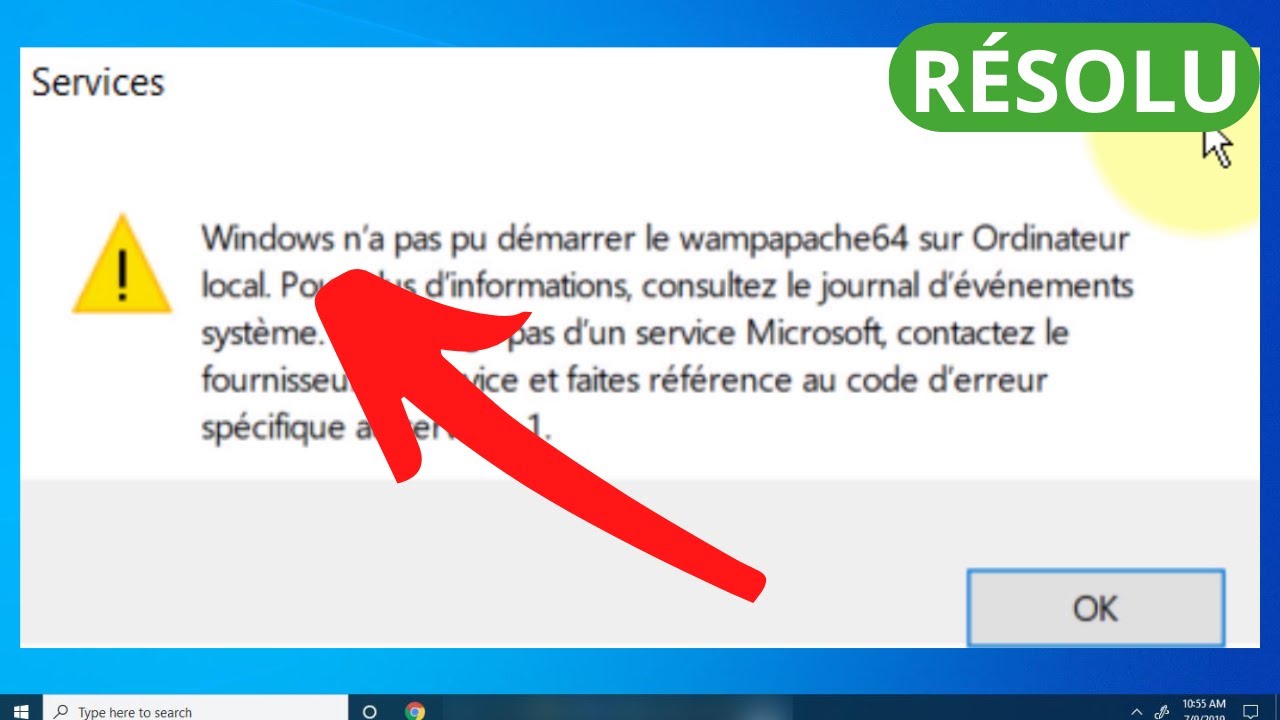Click the green RÉSOLU badge
The height and width of the screenshot is (720, 1280).
(x=1073, y=78)
